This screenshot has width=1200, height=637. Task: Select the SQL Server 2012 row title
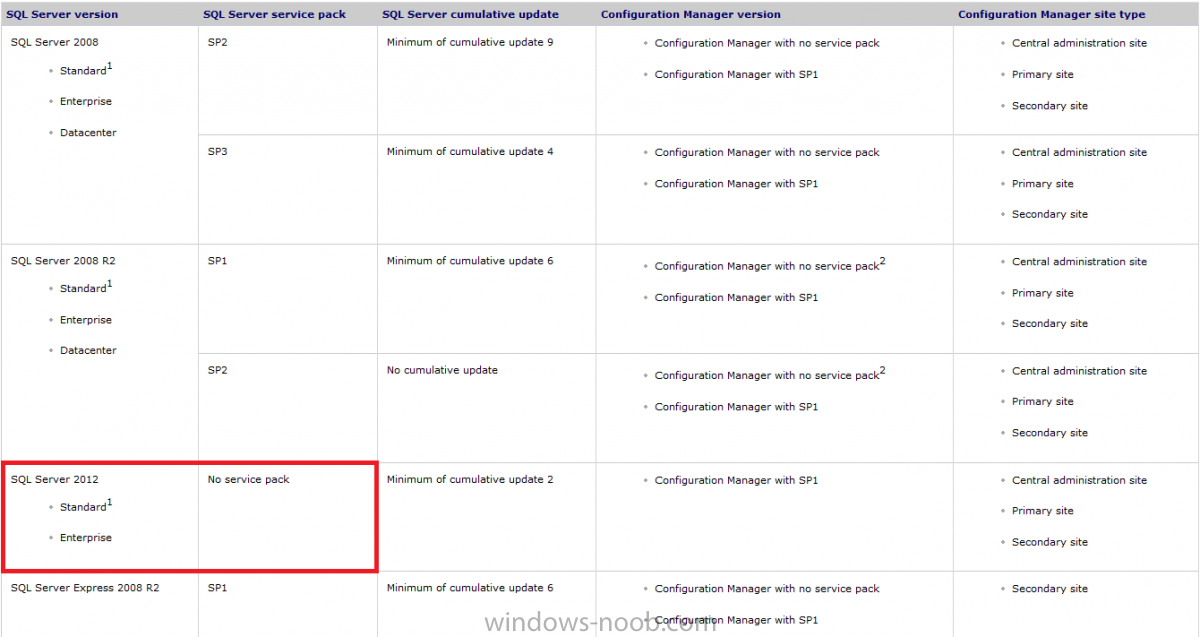pyautogui.click(x=54, y=480)
